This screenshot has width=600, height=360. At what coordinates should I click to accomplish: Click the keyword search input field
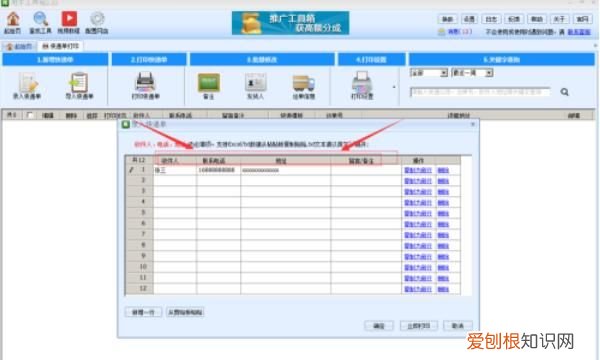click(480, 92)
